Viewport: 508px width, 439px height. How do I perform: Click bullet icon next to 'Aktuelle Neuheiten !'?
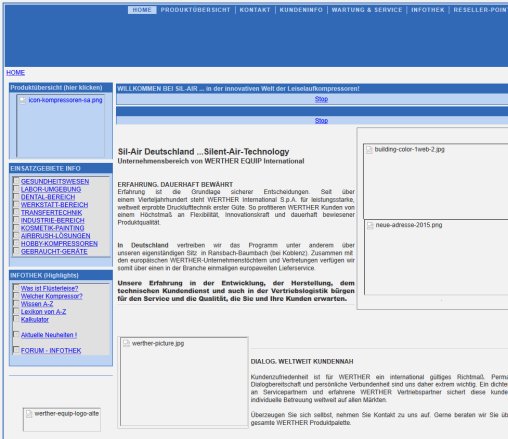16,334
